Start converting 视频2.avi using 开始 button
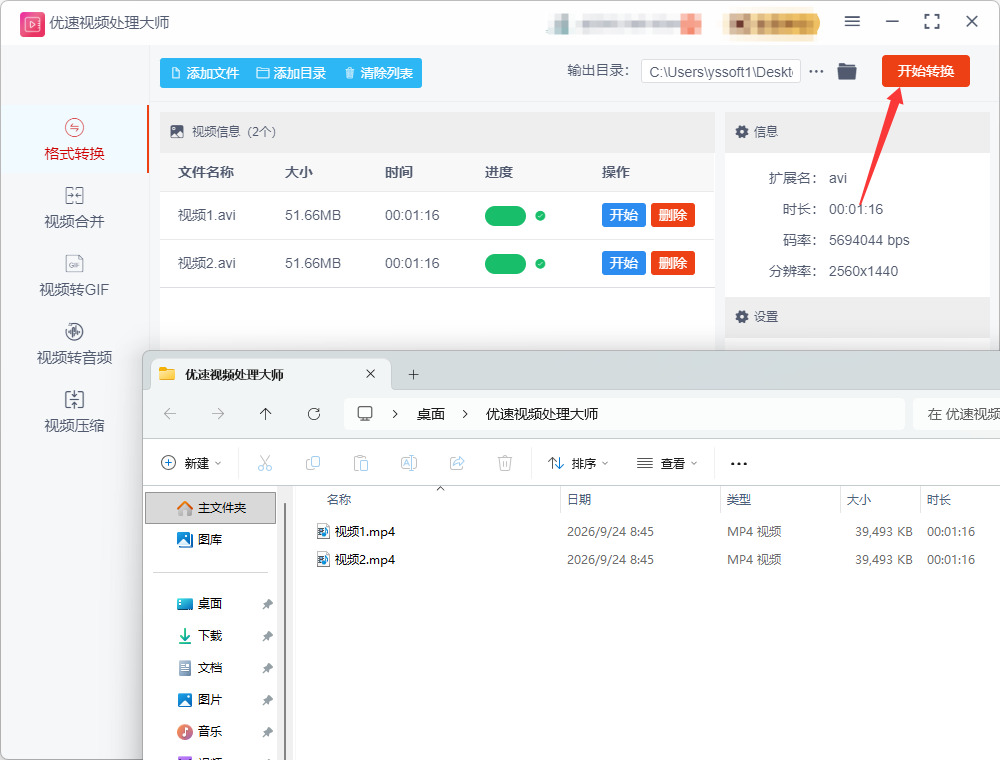 [623, 263]
